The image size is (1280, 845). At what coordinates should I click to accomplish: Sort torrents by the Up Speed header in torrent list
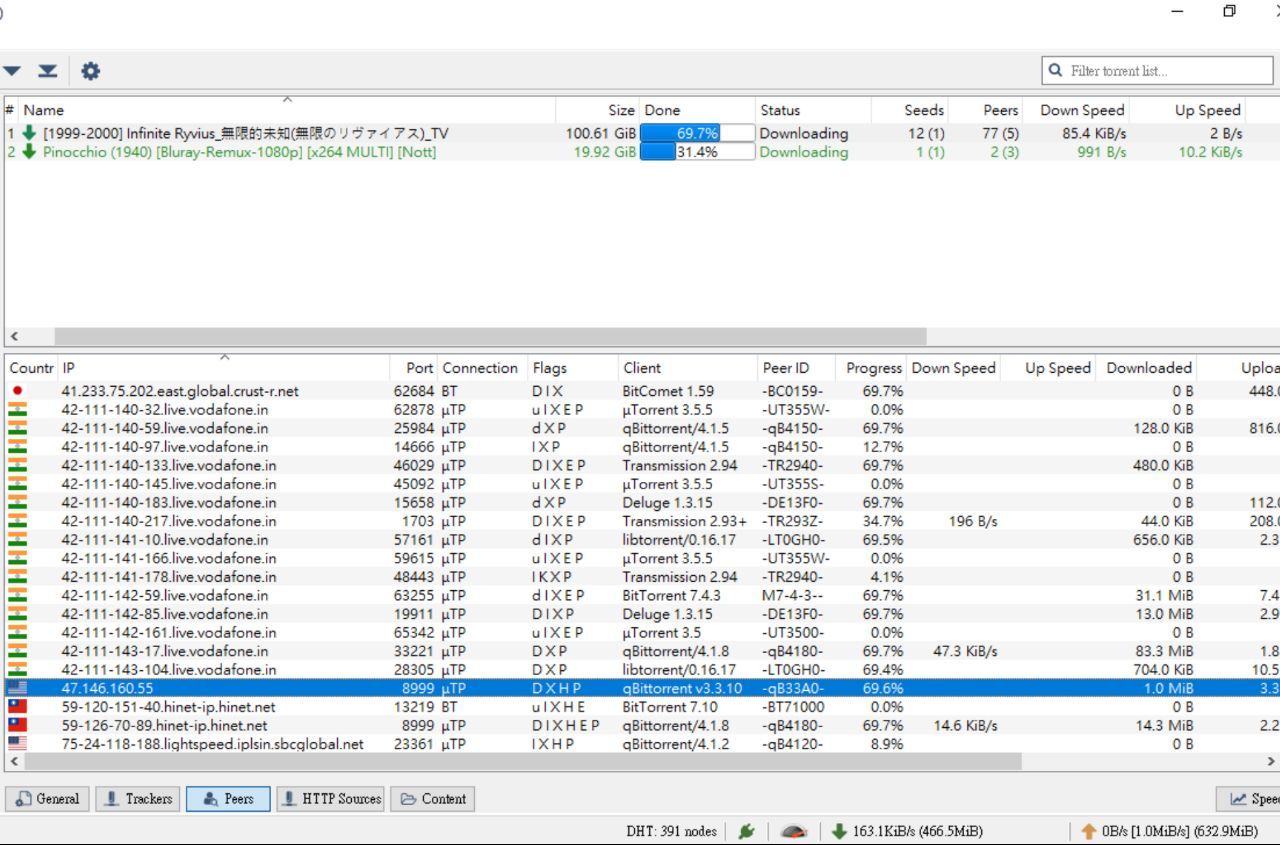coord(1190,110)
